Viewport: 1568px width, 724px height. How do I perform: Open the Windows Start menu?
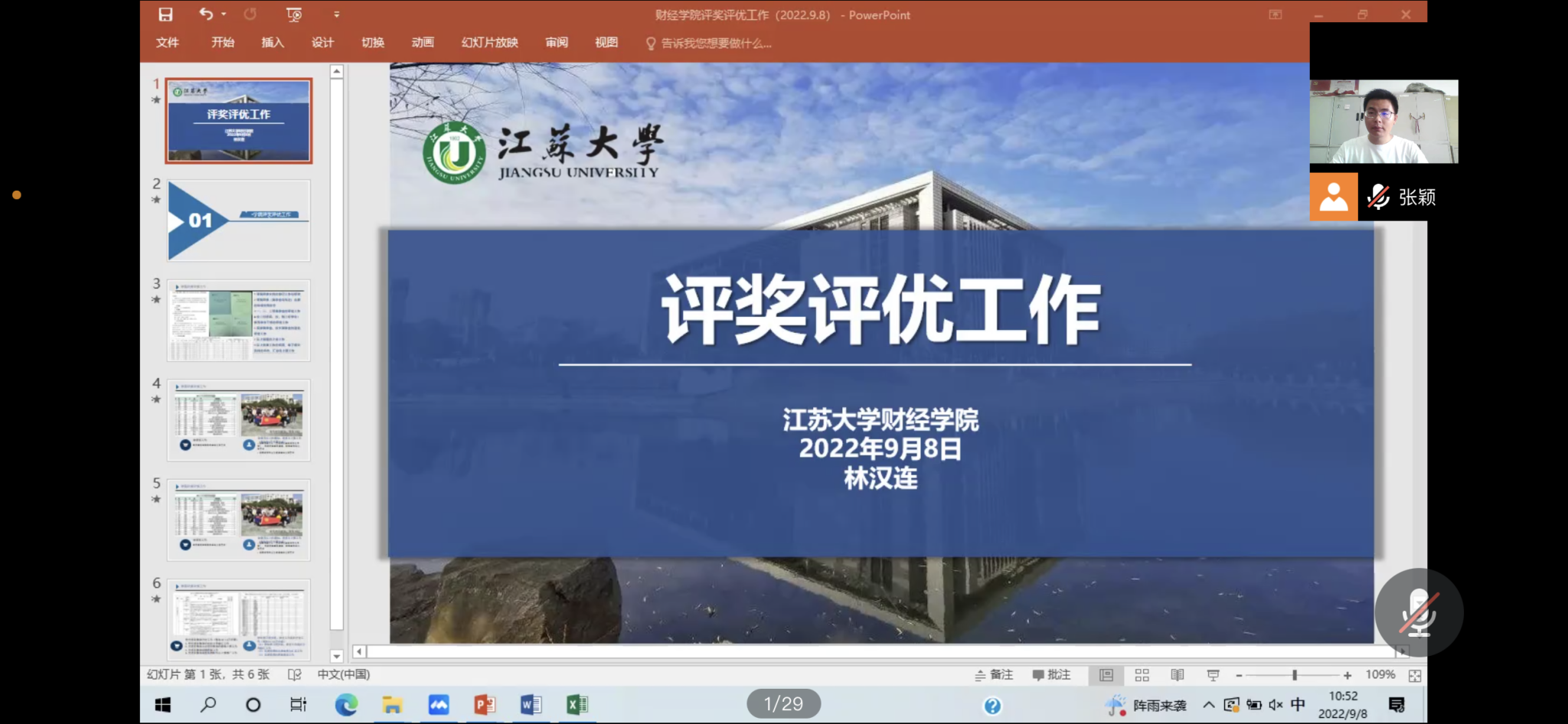coord(162,705)
